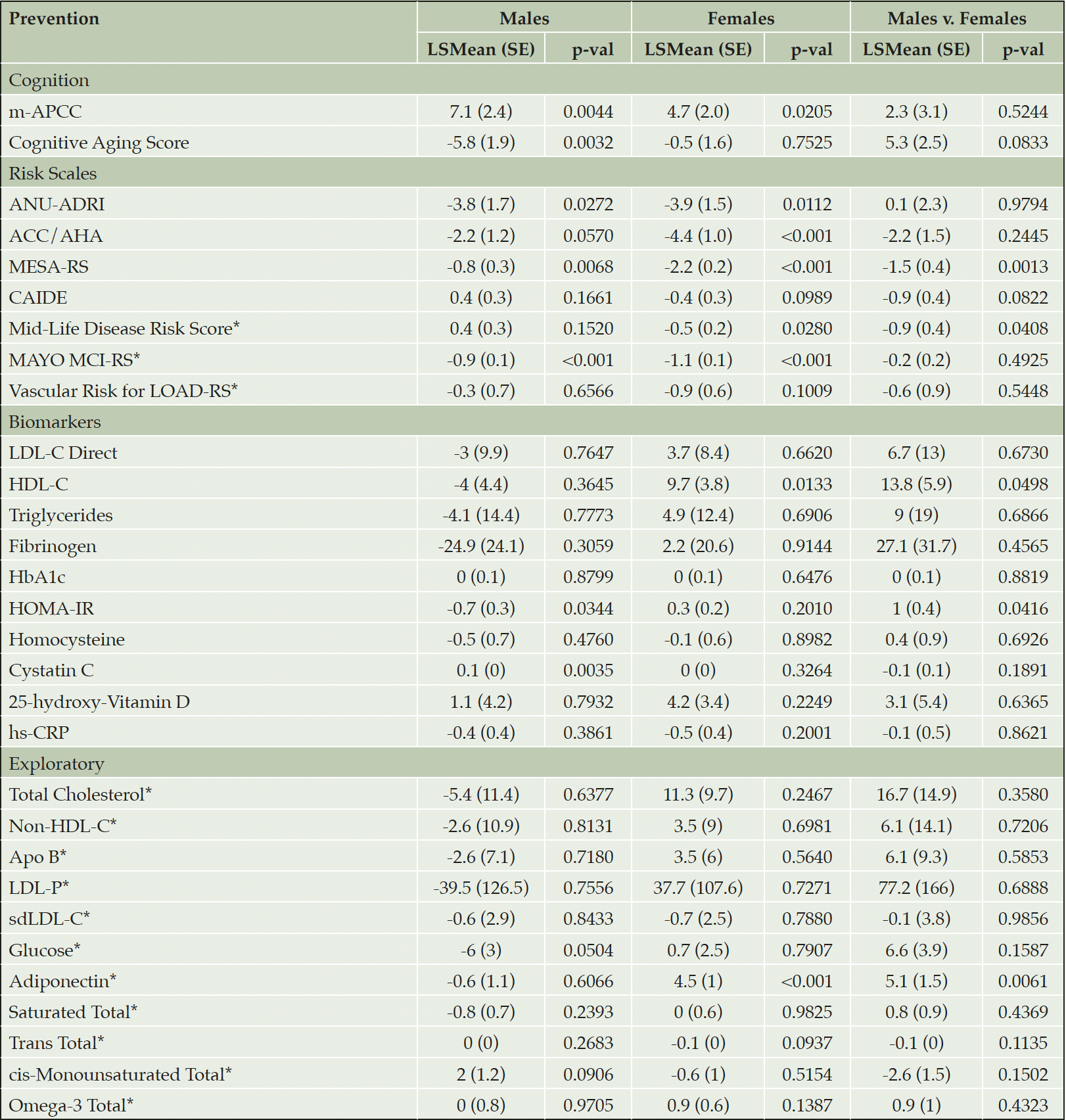Select the Biomarkers section heading

[x=55, y=421]
